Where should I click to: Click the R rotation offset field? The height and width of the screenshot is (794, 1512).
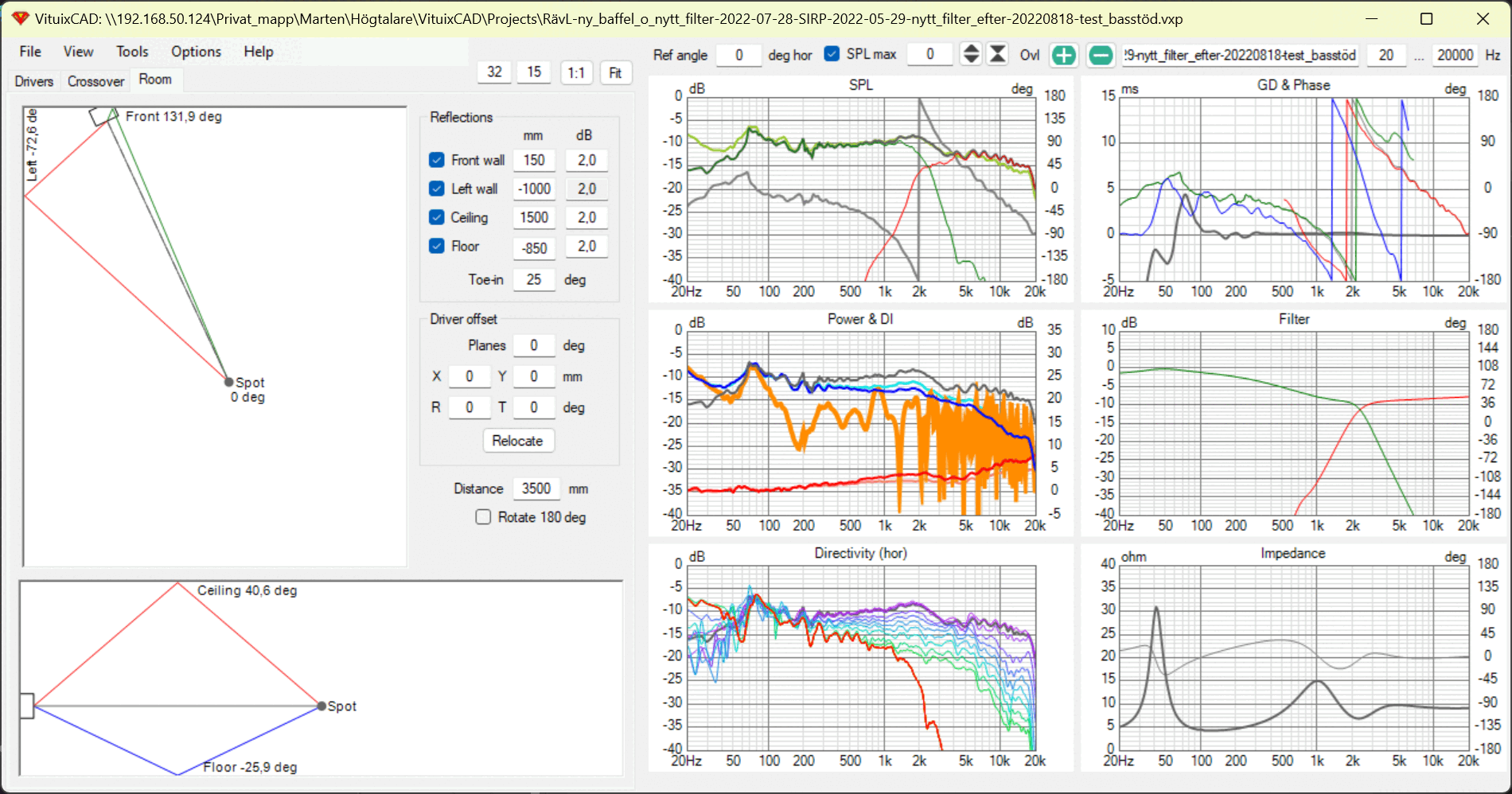click(x=470, y=407)
